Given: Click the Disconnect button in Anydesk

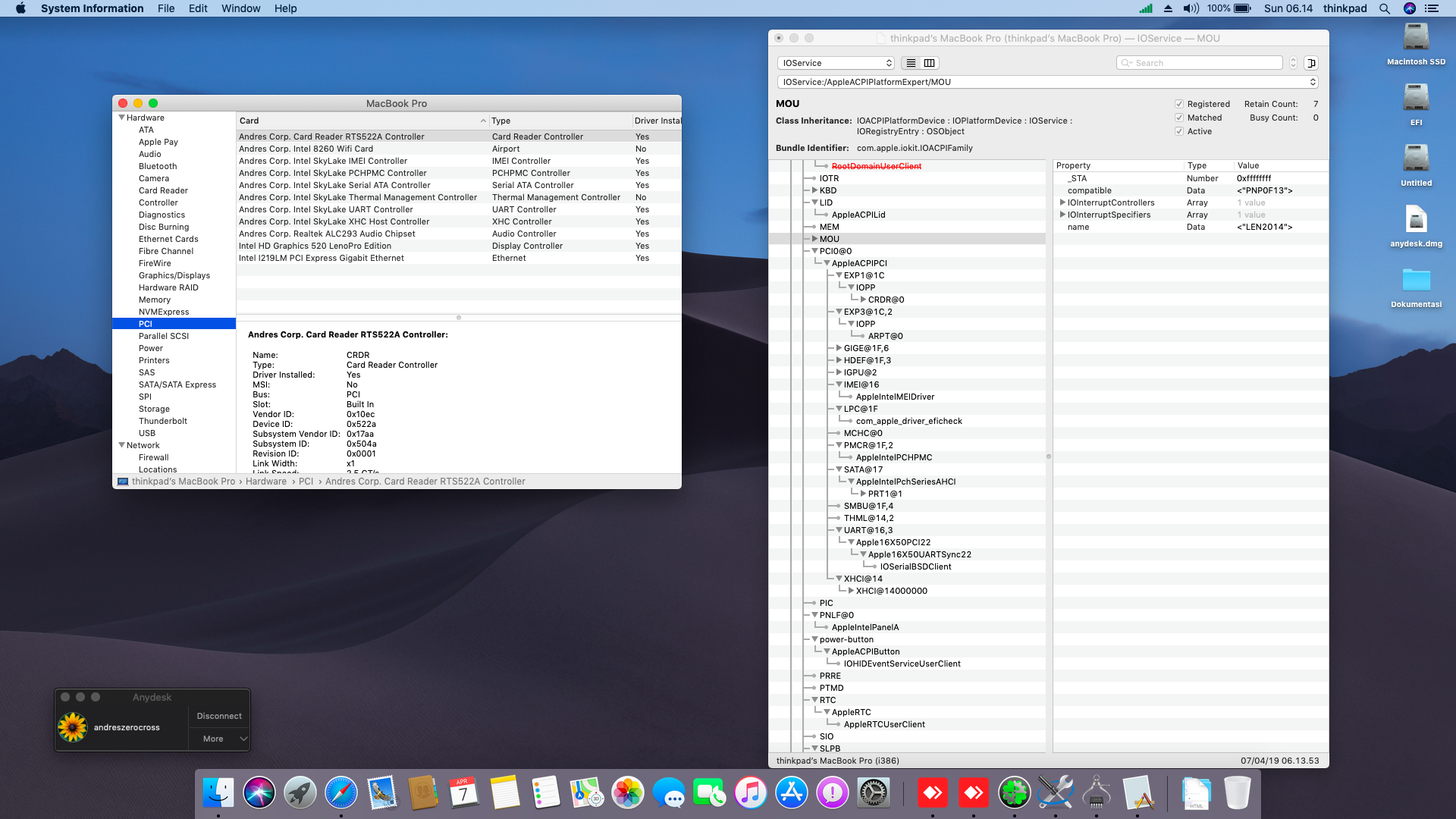Looking at the screenshot, I should pyautogui.click(x=219, y=716).
